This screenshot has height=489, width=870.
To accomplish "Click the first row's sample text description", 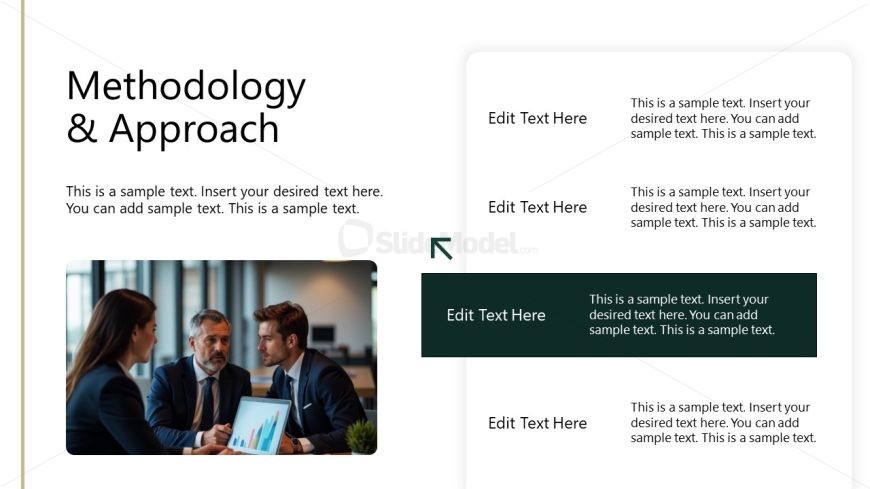I will click(x=723, y=118).
